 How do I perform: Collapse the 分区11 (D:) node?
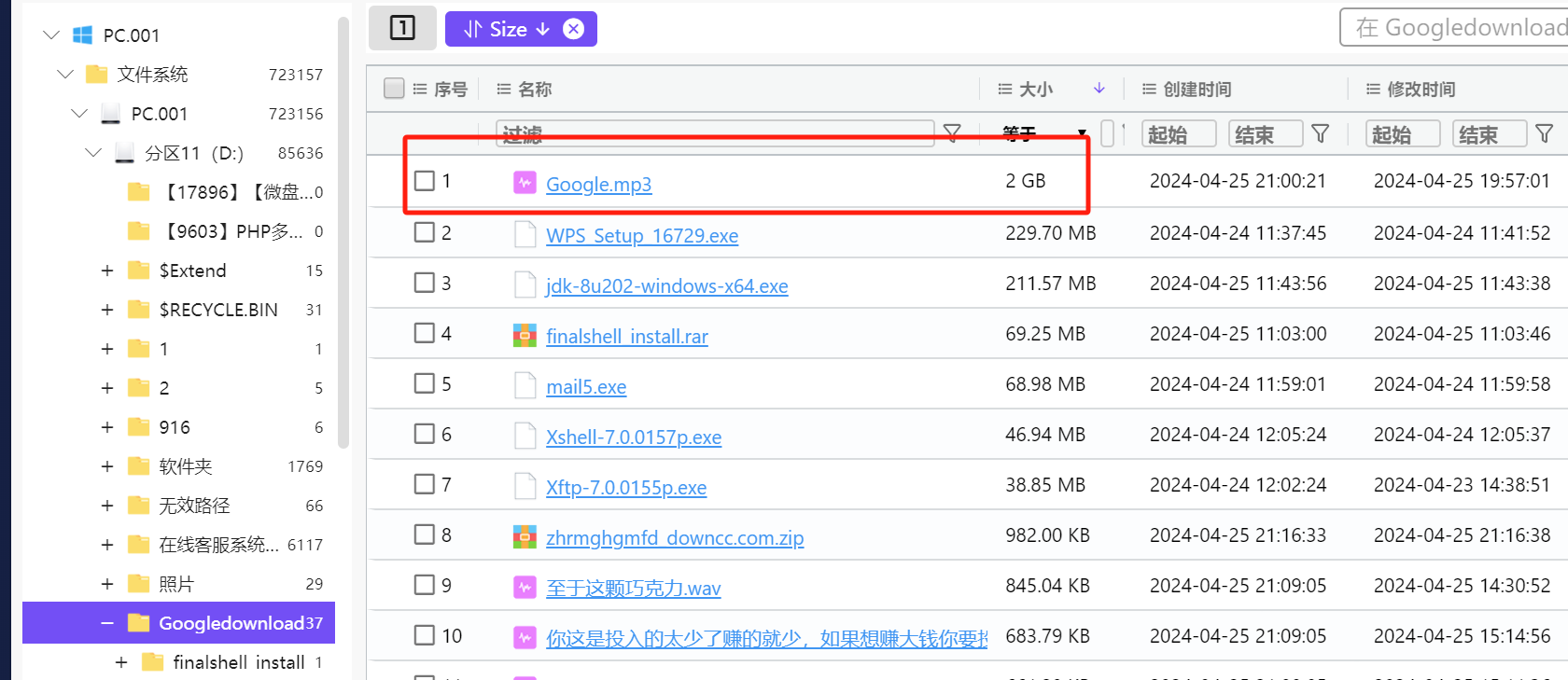tap(93, 153)
